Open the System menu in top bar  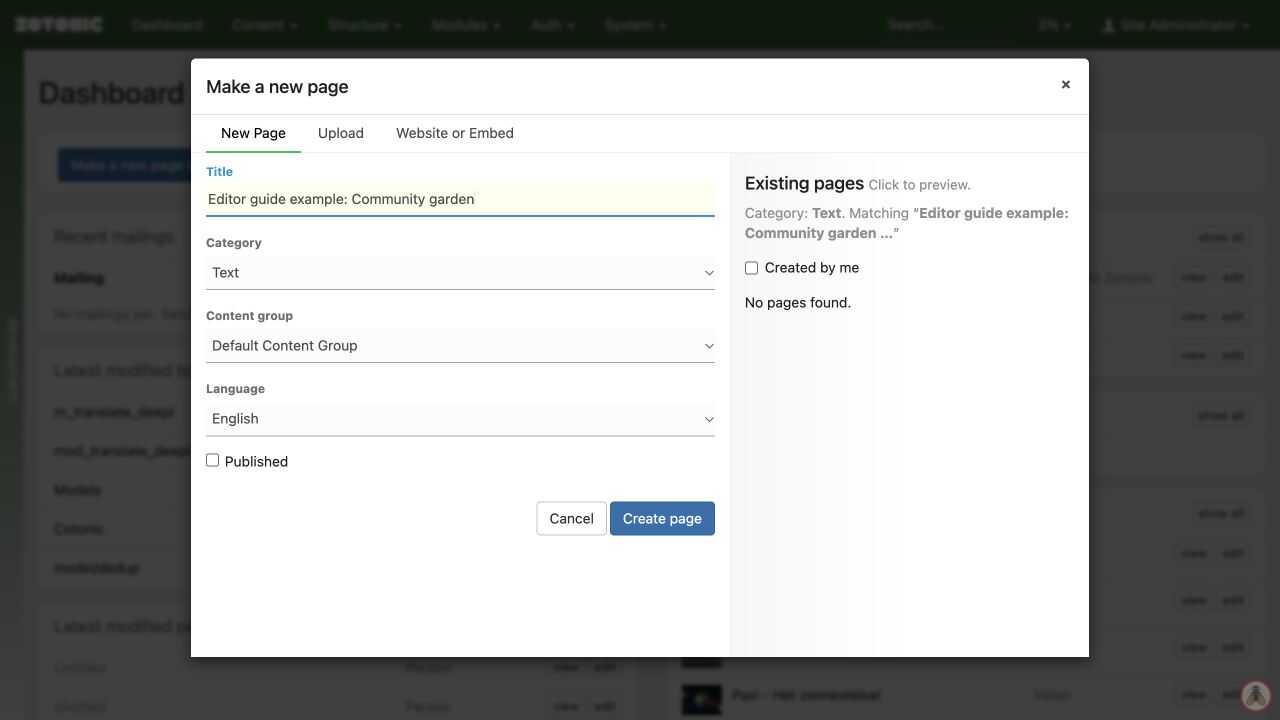point(635,25)
